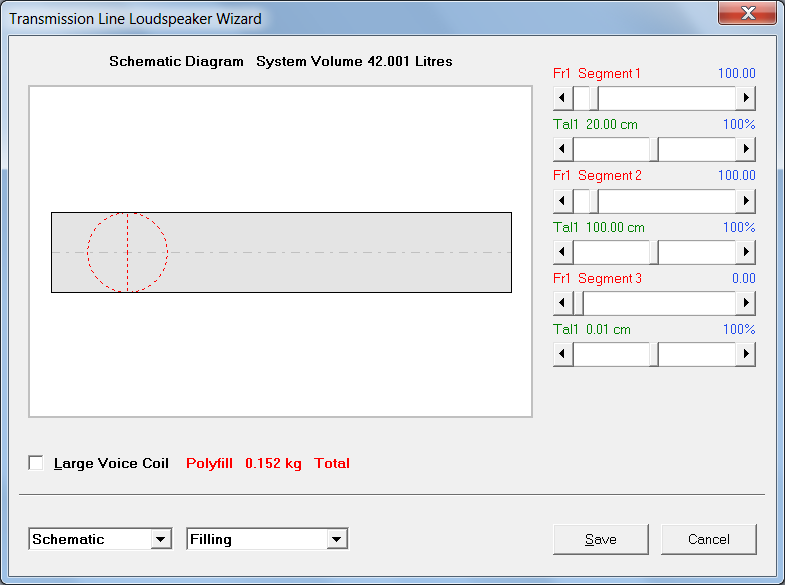Click the Tal1 100.00 cm slider thumb
Screen dimensions: 785x585
pos(654,252)
